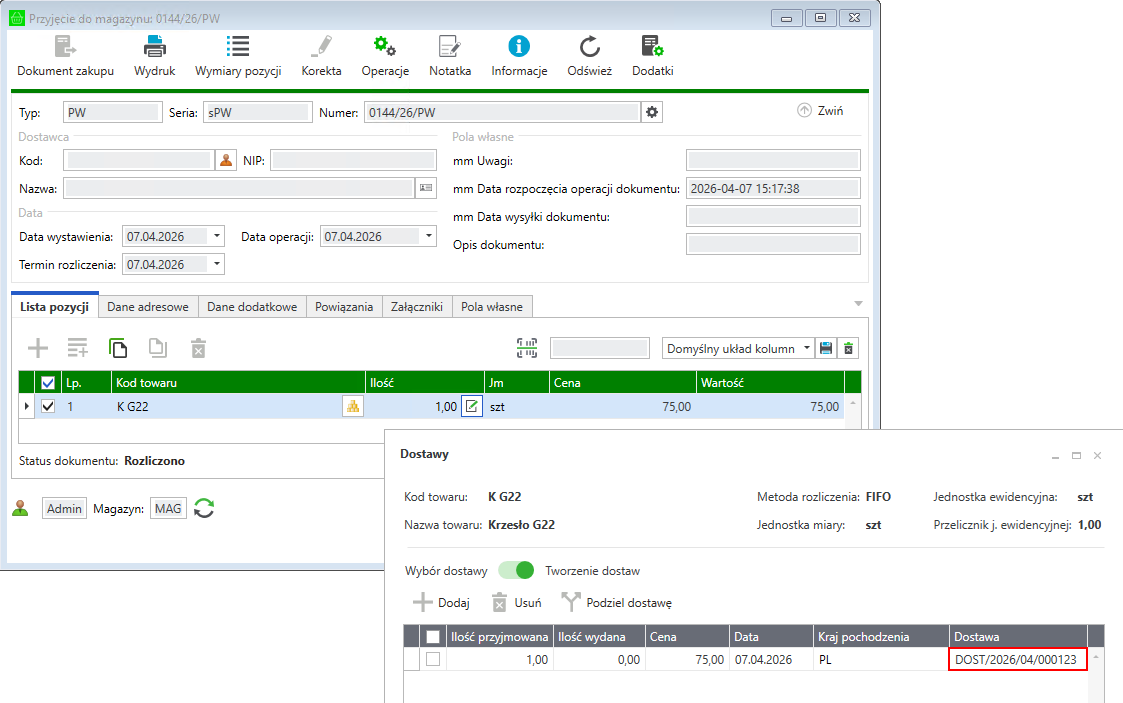
Task: Open Dokument zakupu toolbar icon
Action: click(x=65, y=47)
